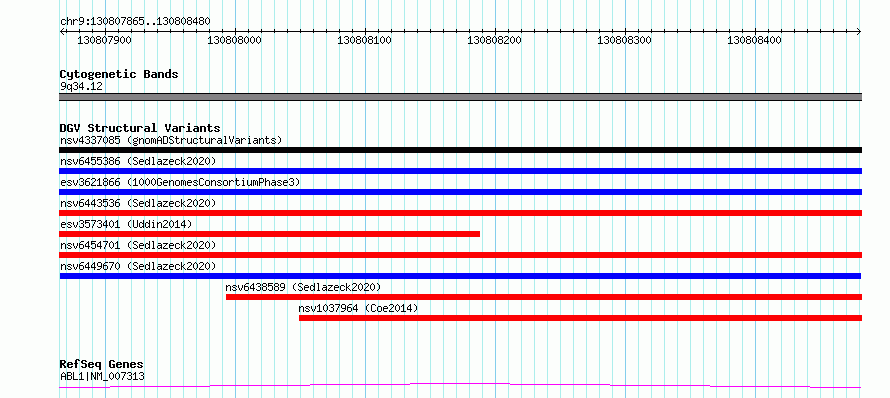Select the red nsv6443536 variant bar
The image size is (890, 398).
[460, 213]
